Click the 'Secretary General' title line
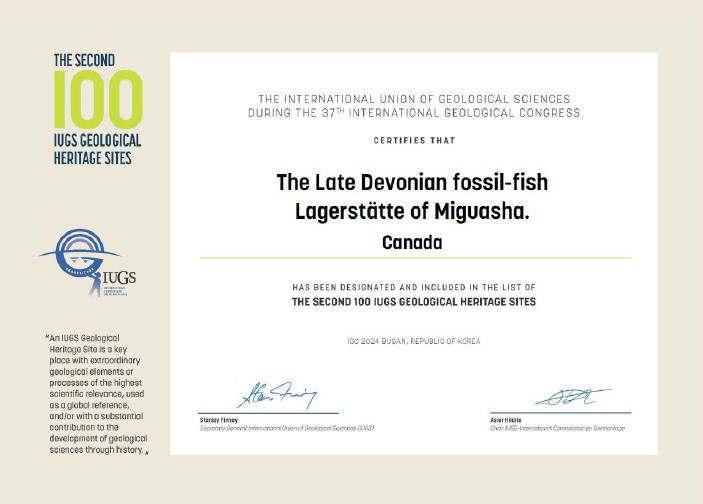703x504 pixels. point(287,428)
